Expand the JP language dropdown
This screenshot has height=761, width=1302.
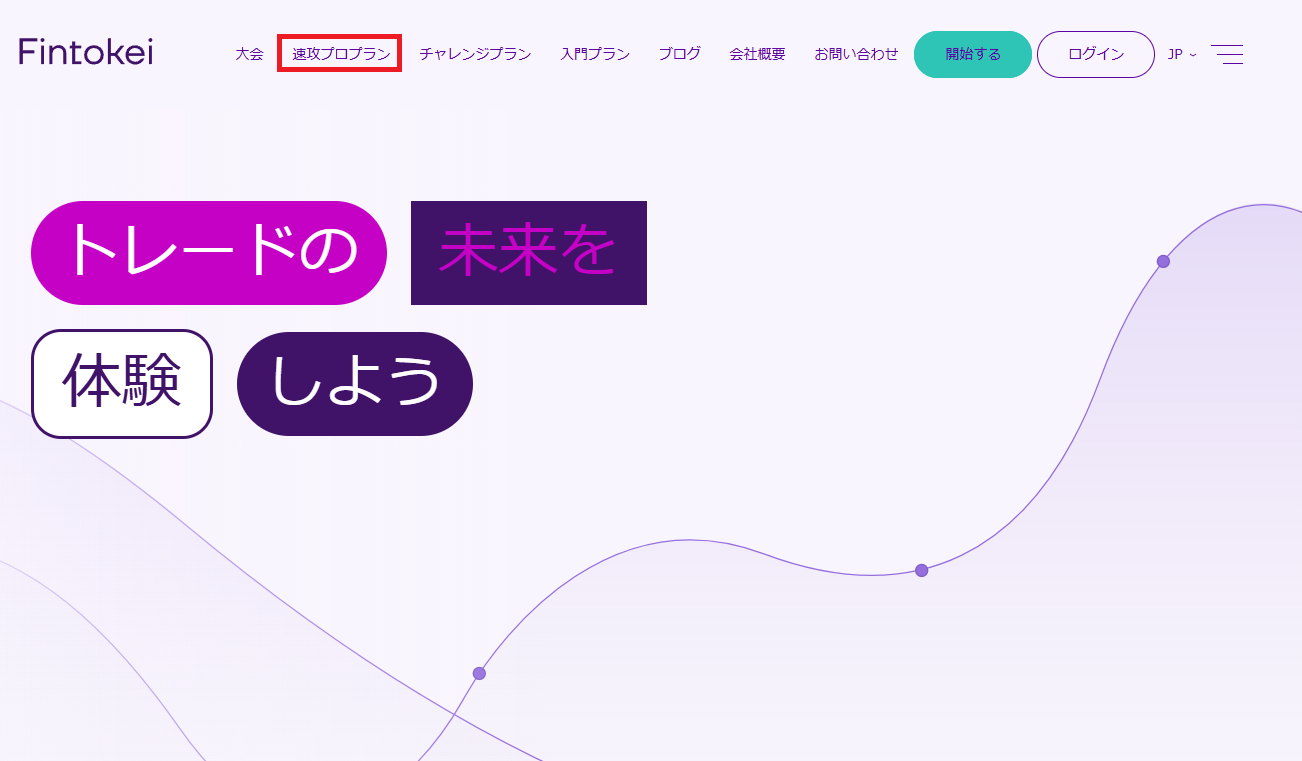click(1182, 54)
